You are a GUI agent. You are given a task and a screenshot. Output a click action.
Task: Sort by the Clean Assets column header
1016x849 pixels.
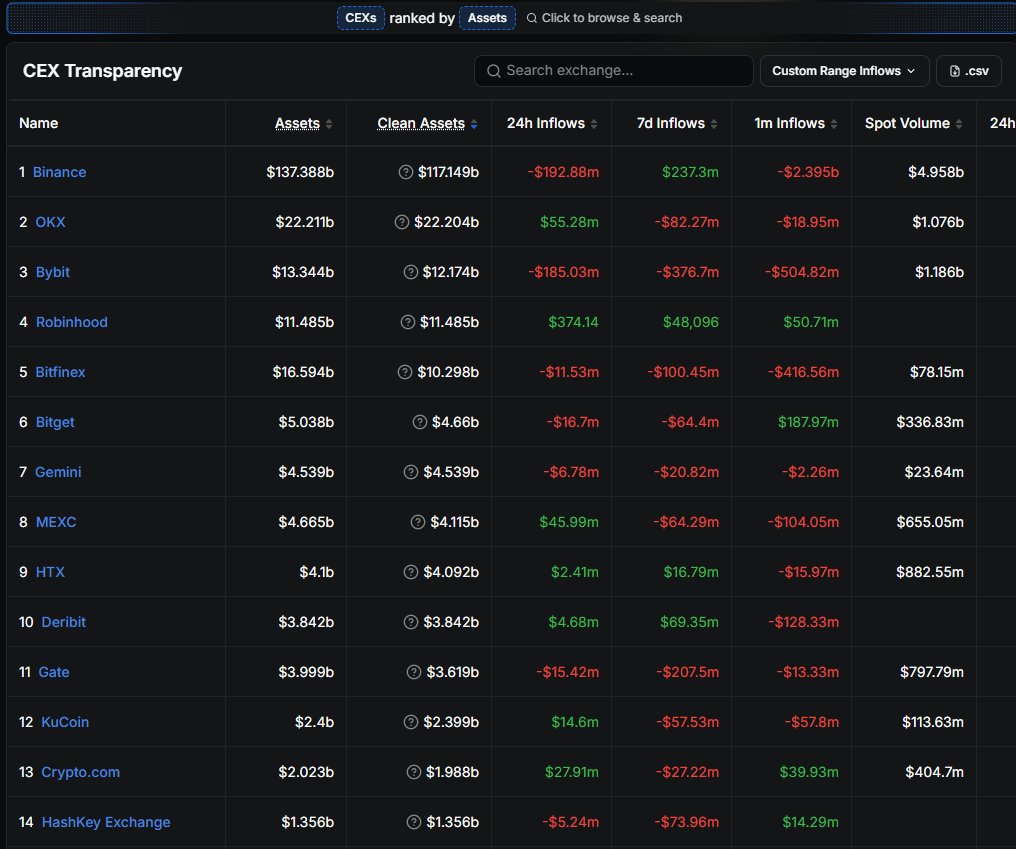pos(421,123)
